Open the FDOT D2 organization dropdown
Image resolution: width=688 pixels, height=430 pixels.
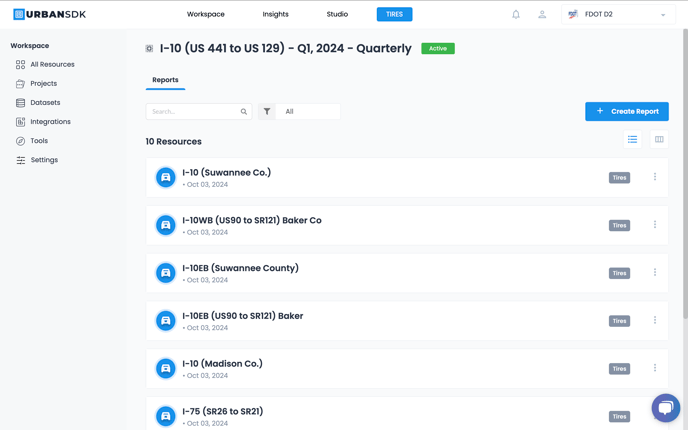(x=617, y=14)
